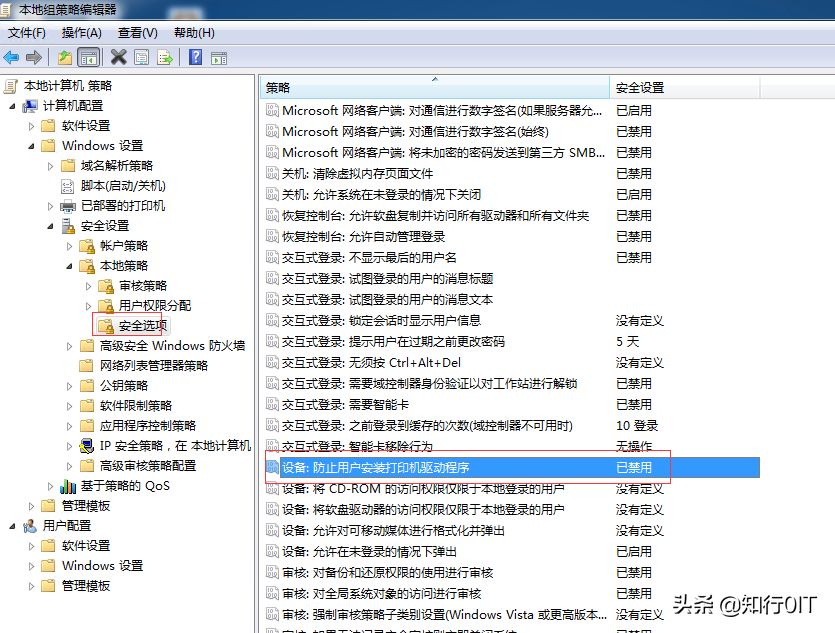The height and width of the screenshot is (633, 835).
Task: Click the 基于策略的 QoS chart icon
Action: coord(68,486)
